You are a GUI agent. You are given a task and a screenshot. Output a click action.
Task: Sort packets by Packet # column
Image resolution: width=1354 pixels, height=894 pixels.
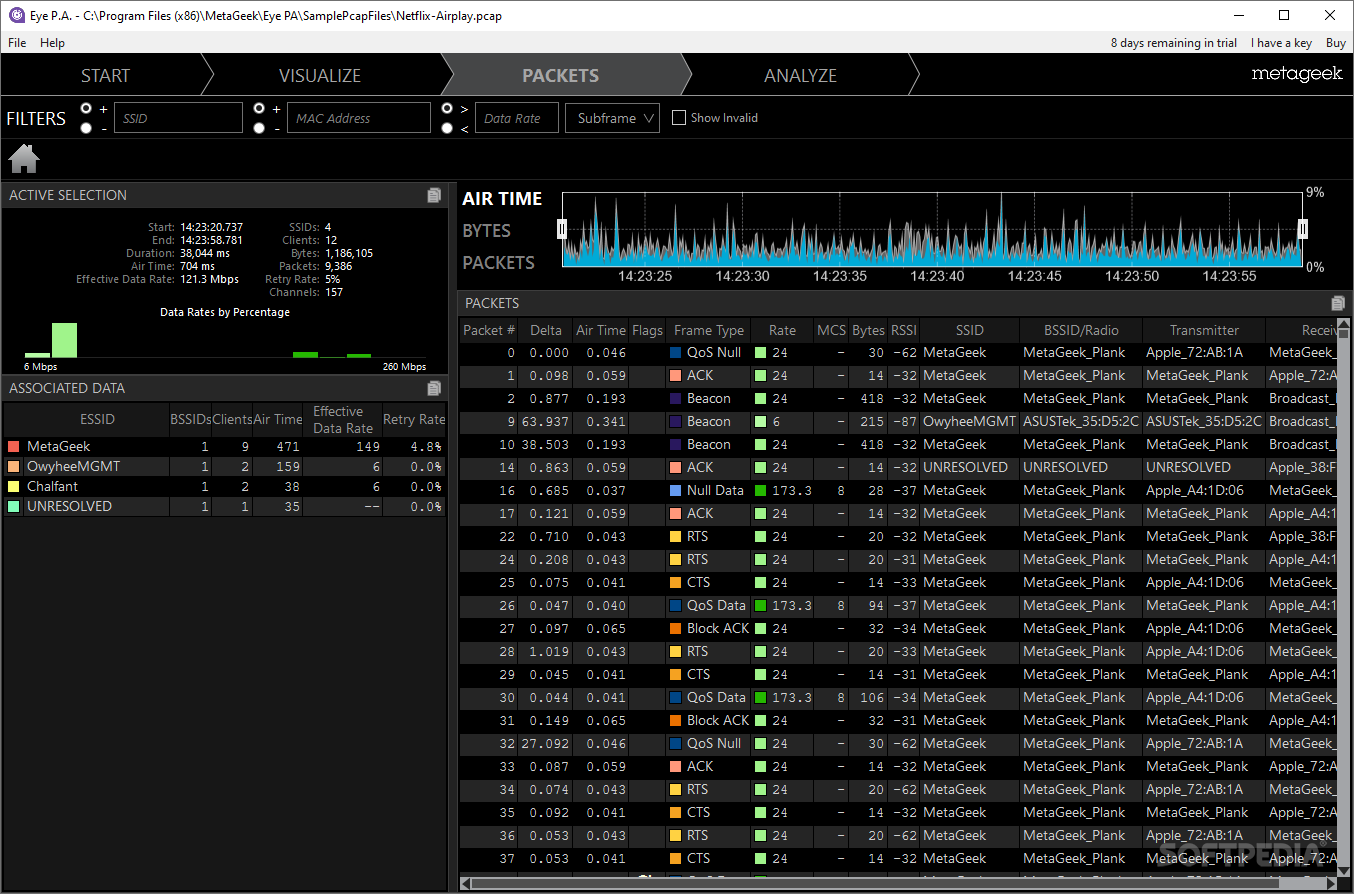click(489, 330)
